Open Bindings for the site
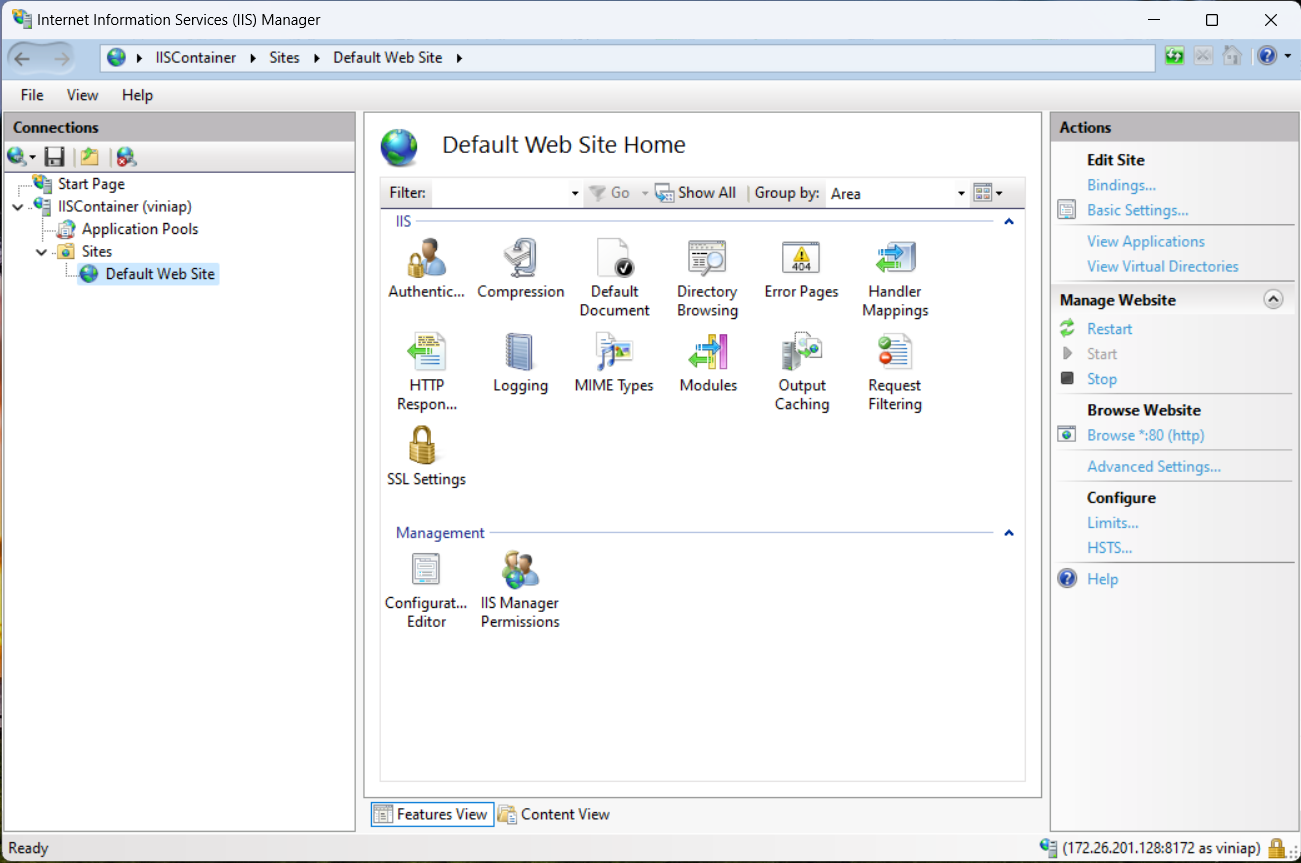Image resolution: width=1301 pixels, height=863 pixels. point(1121,185)
